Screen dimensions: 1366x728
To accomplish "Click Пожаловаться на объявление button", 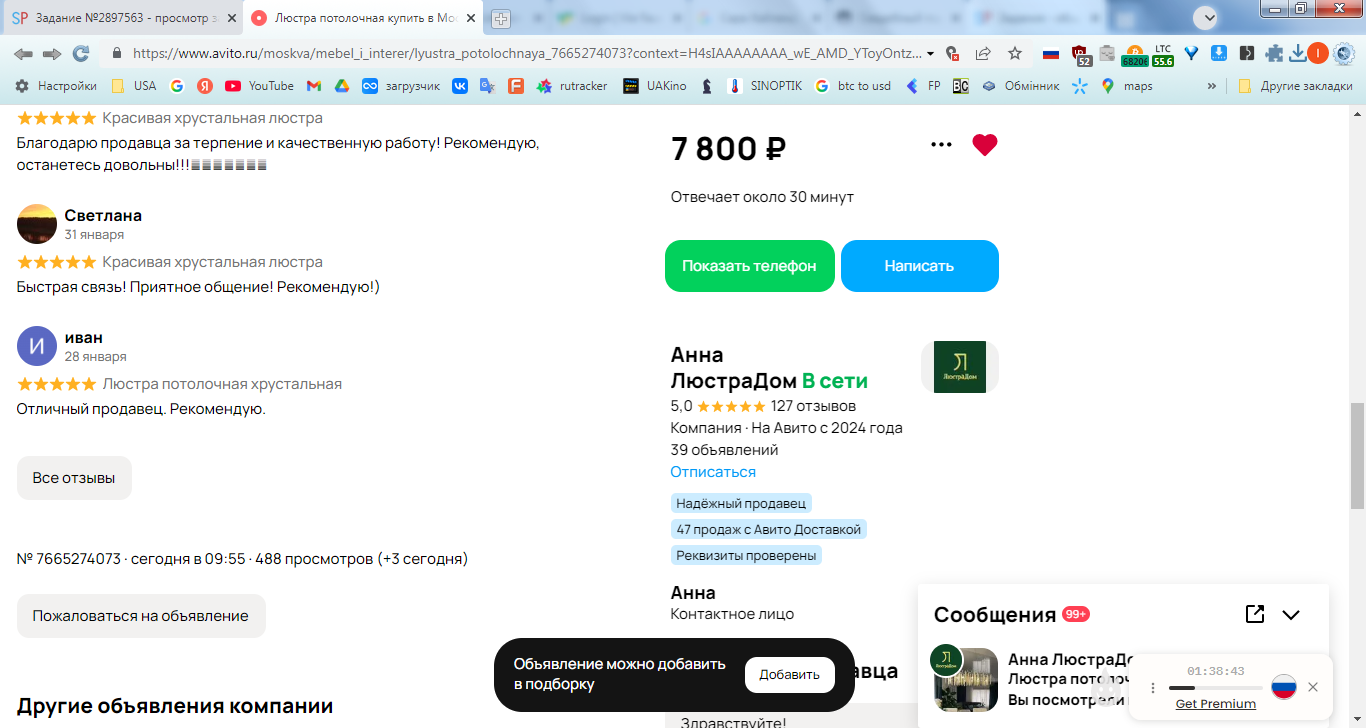I will [141, 616].
